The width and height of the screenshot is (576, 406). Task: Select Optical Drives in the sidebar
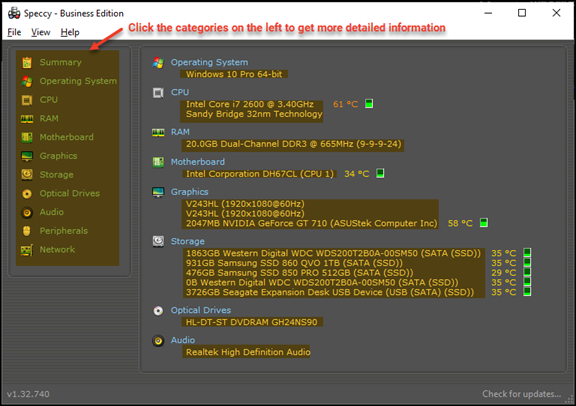(69, 194)
